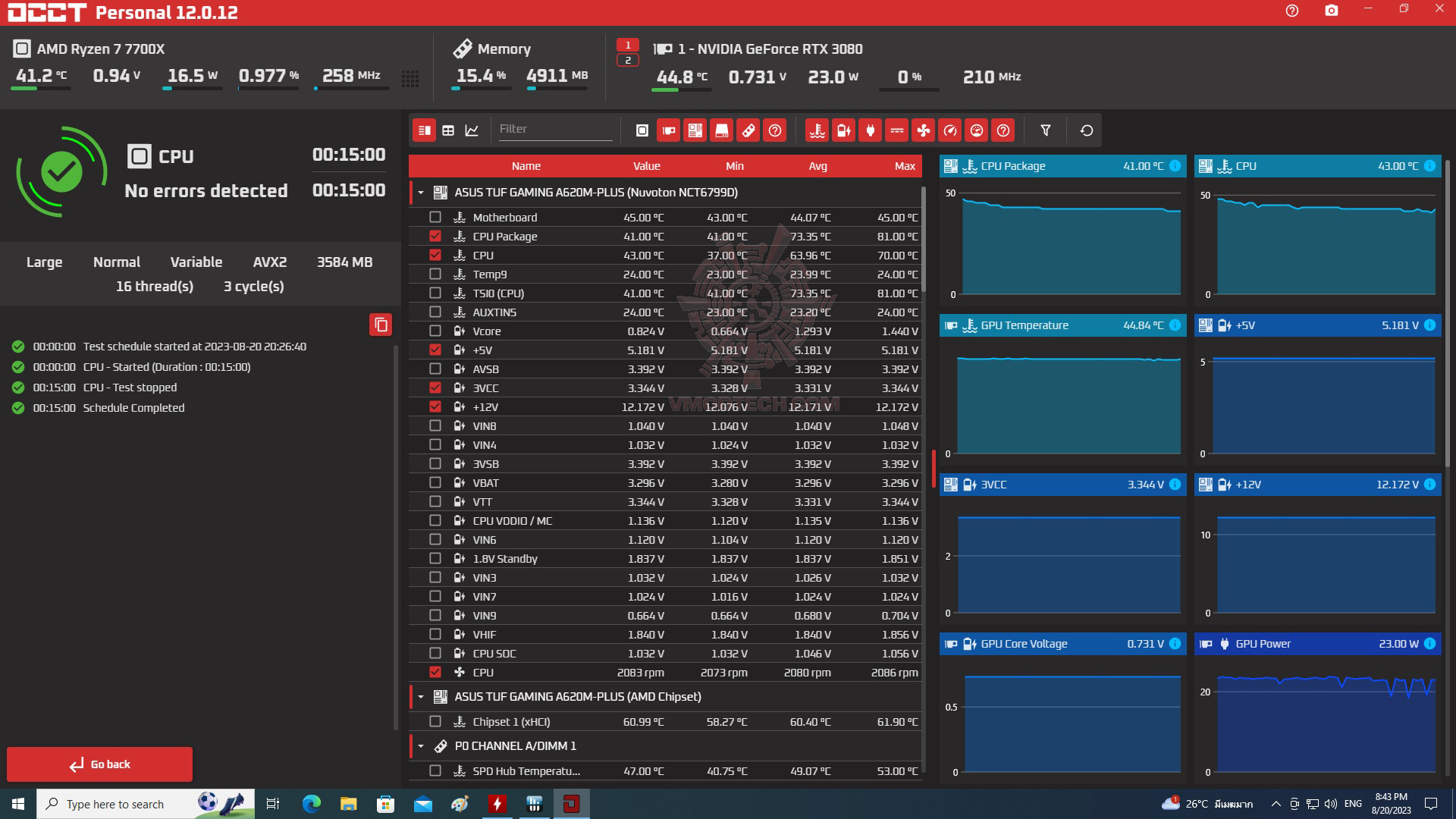Image resolution: width=1456 pixels, height=819 pixels.
Task: Open info for the CPU Package graph
Action: [1175, 166]
